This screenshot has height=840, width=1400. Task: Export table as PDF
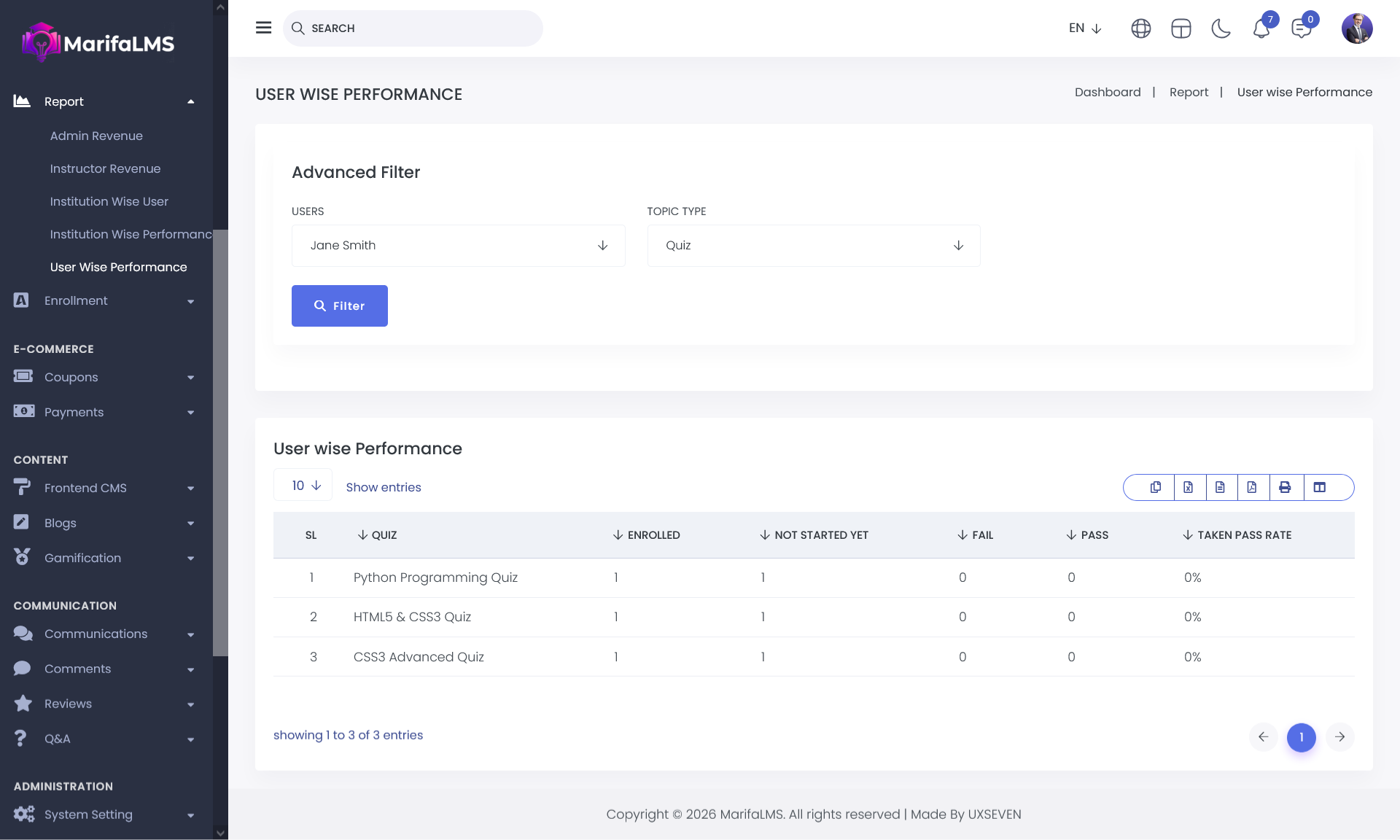click(x=1252, y=487)
